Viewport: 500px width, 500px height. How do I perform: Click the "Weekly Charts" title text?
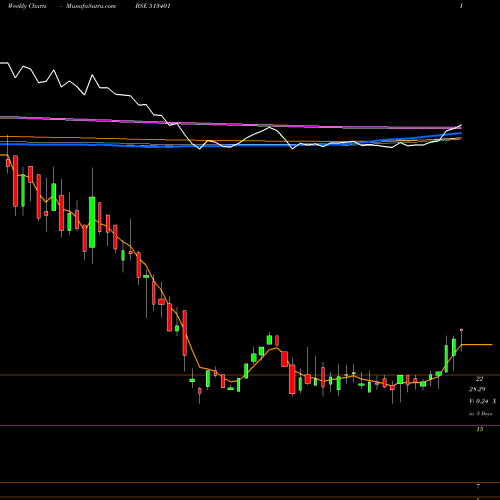coord(27,6)
